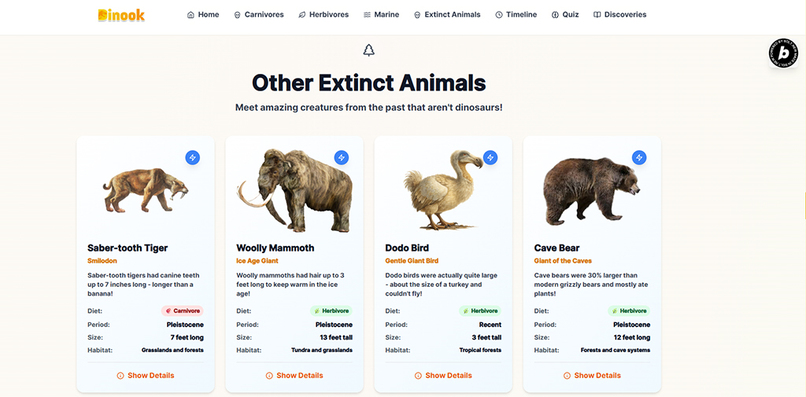The height and width of the screenshot is (397, 806).
Task: Click 'Tropical forests' habitat value
Action: pos(480,350)
